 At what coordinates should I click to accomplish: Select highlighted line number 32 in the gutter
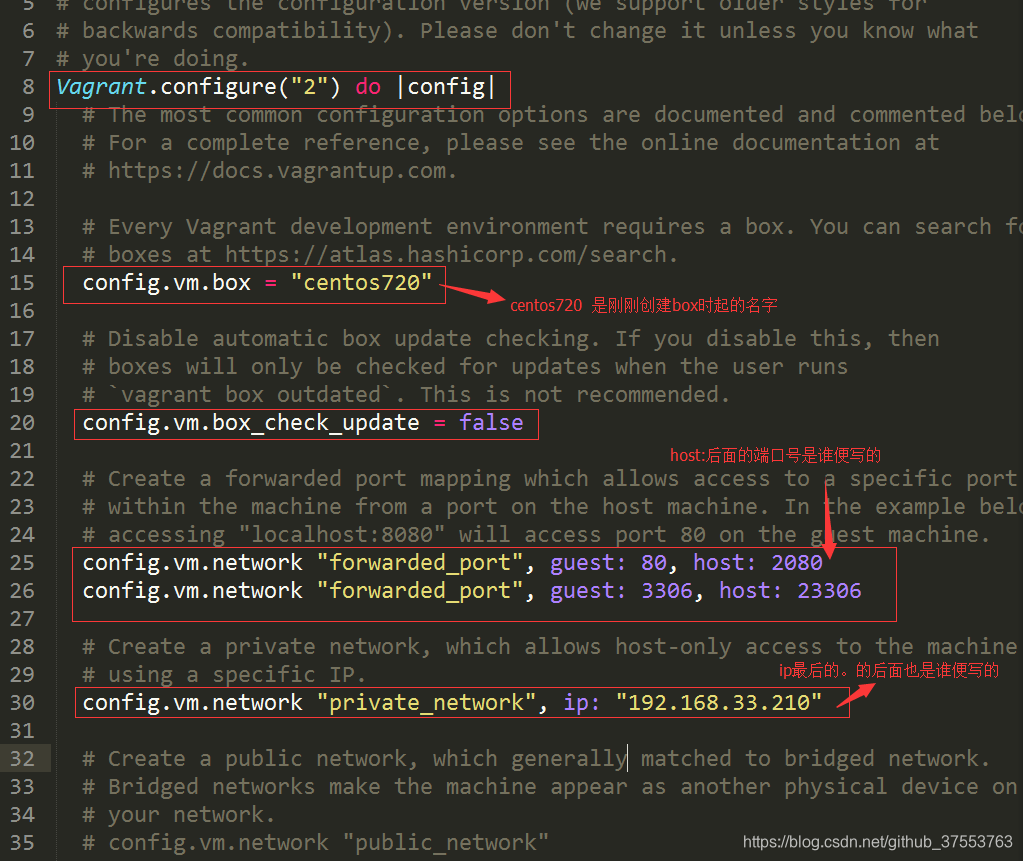click(22, 759)
